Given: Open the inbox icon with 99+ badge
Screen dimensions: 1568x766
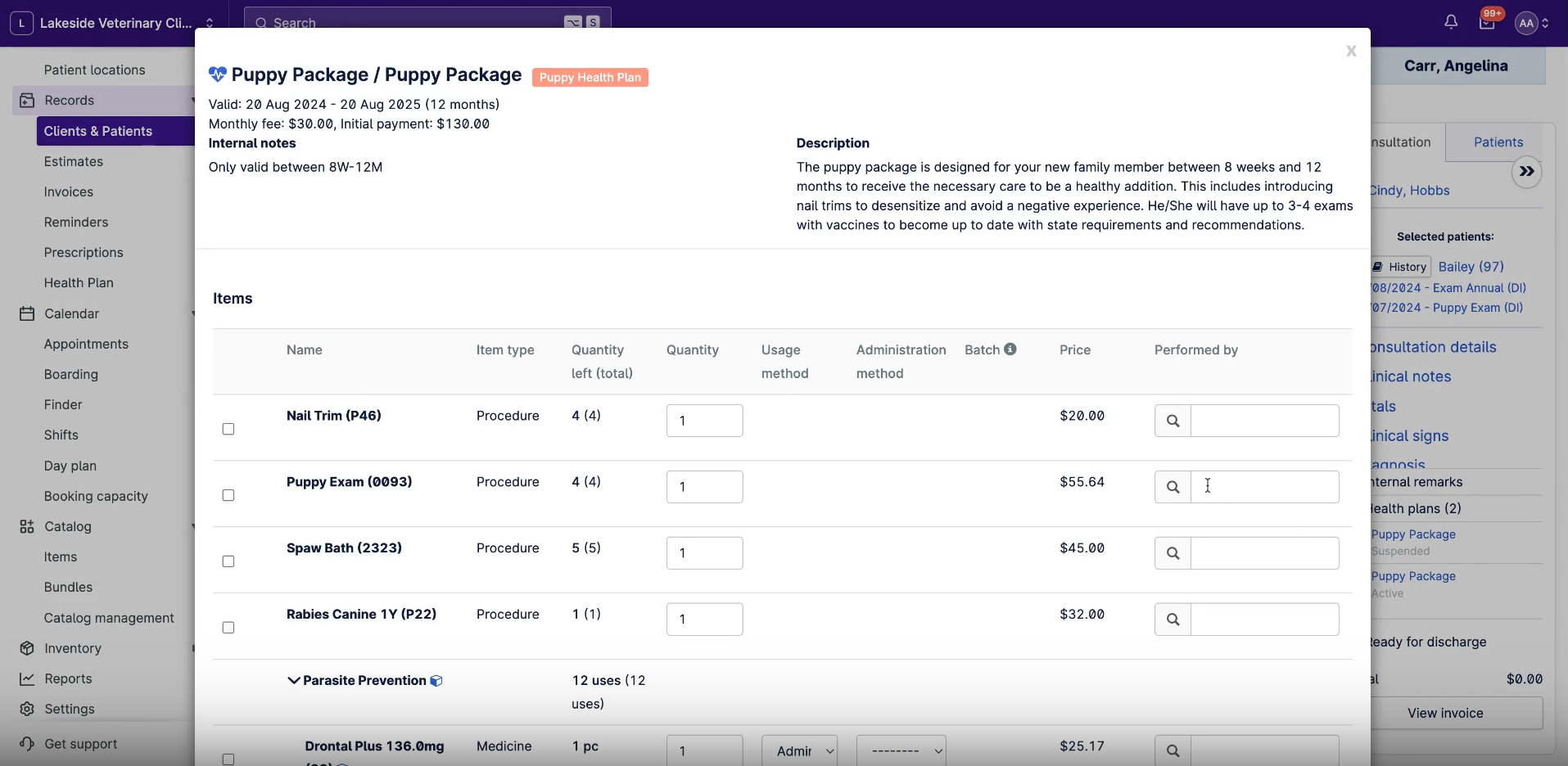Looking at the screenshot, I should [1487, 22].
